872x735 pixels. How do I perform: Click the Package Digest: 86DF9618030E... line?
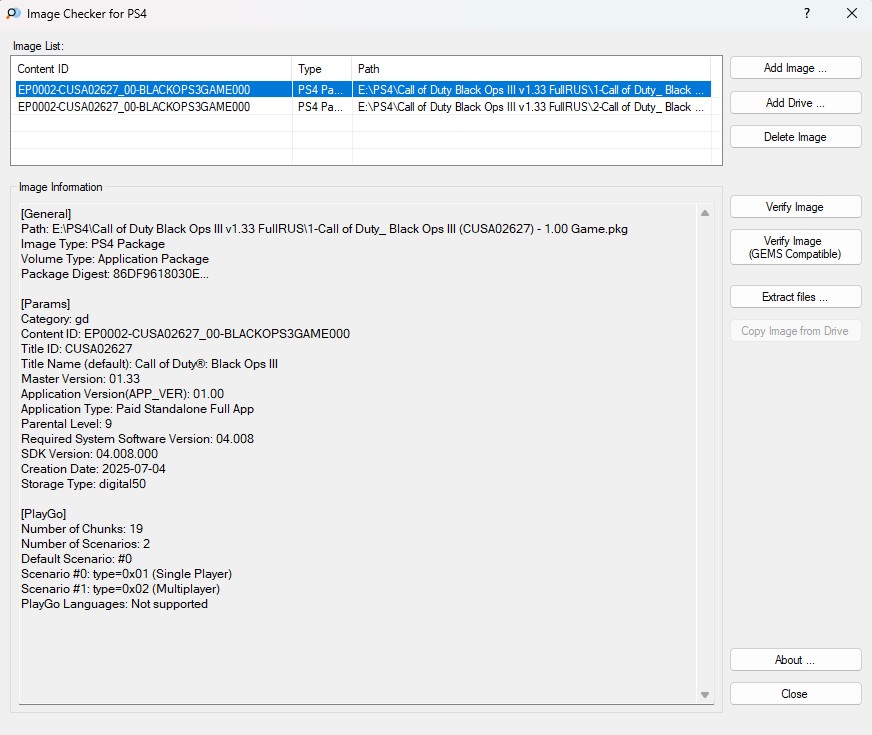coord(115,274)
